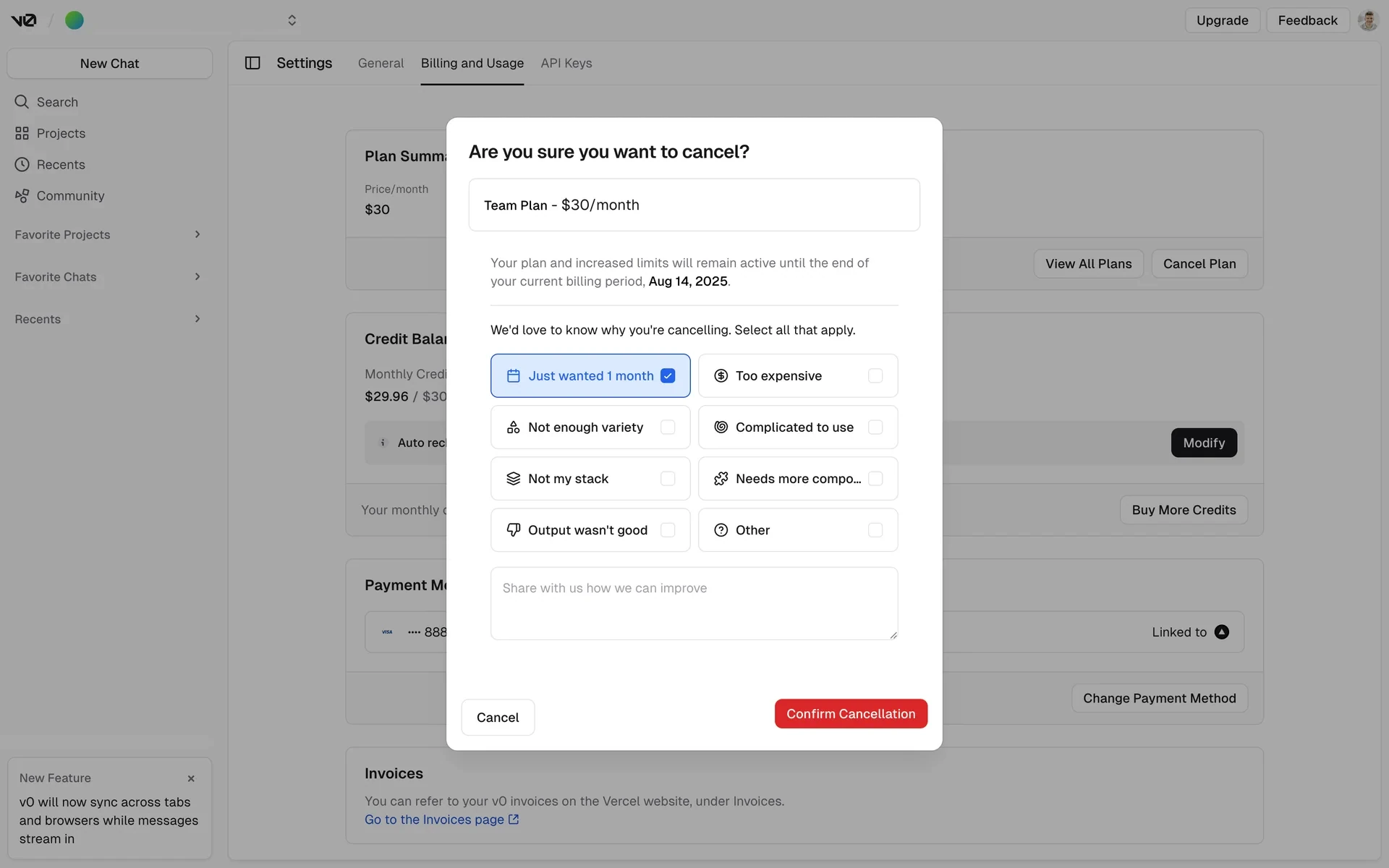Start a New Chat
1389x868 pixels.
point(109,64)
